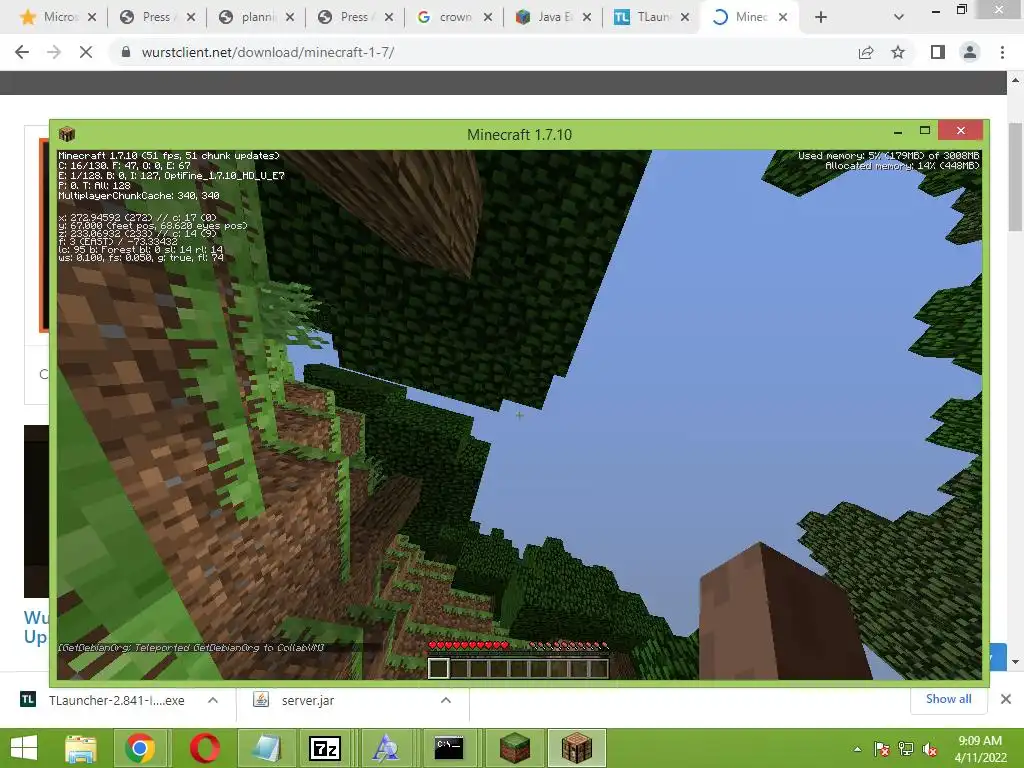This screenshot has height=768, width=1024.
Task: Go forward to next page
Action: 54,52
